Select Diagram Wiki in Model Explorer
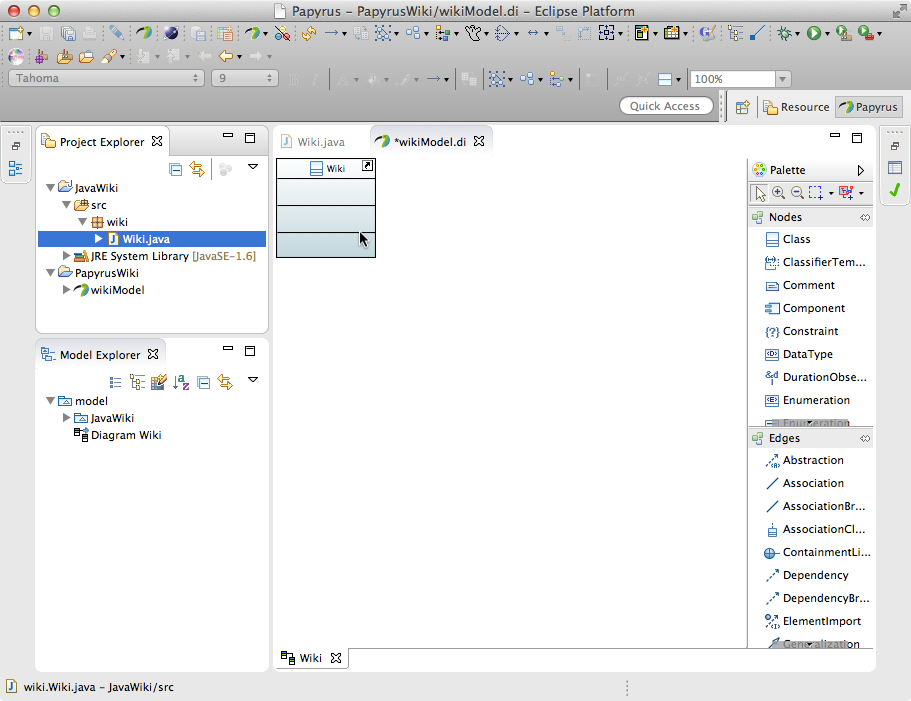The image size is (911, 701). [125, 435]
